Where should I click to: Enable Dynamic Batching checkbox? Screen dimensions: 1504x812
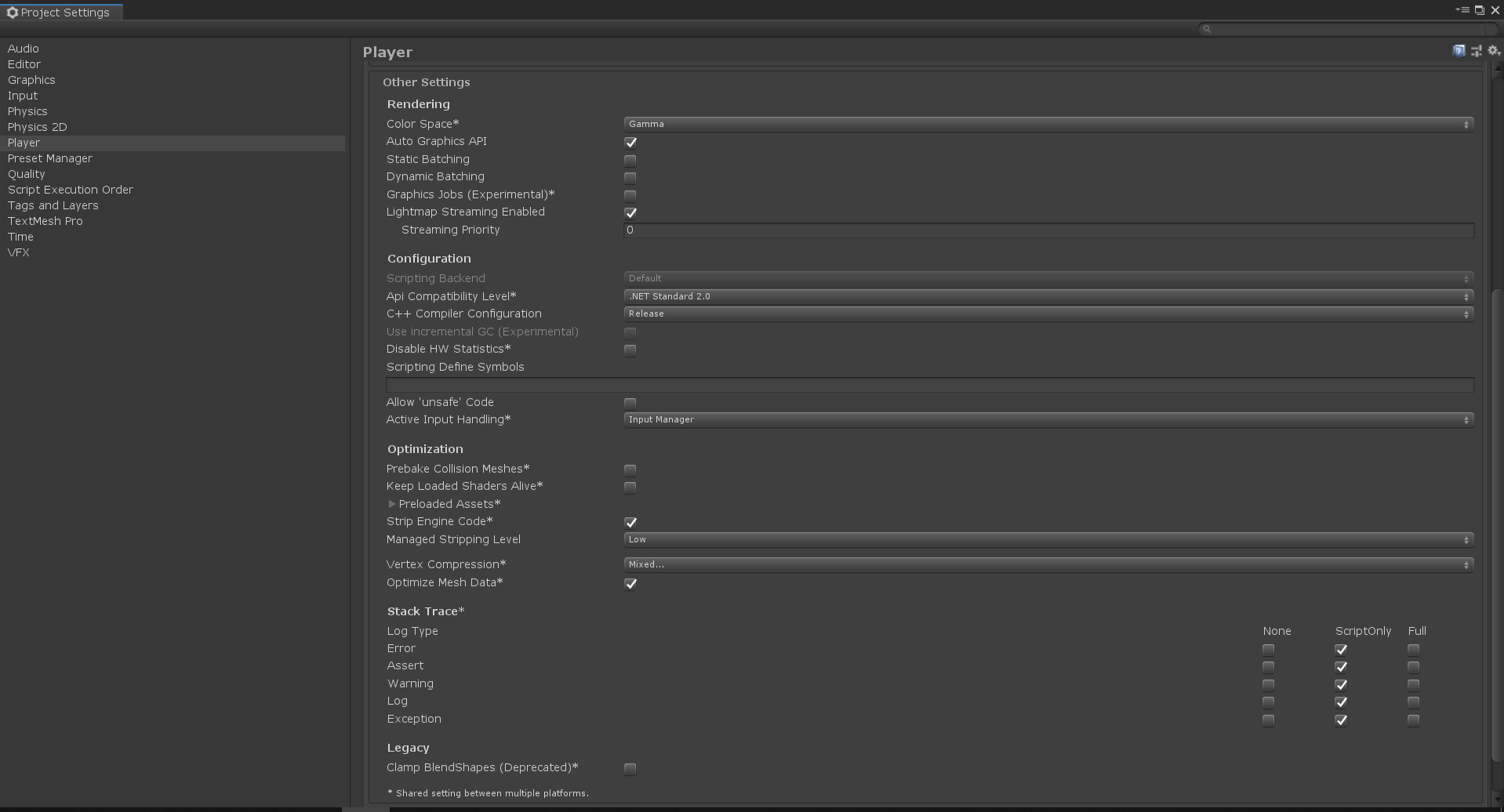(630, 177)
